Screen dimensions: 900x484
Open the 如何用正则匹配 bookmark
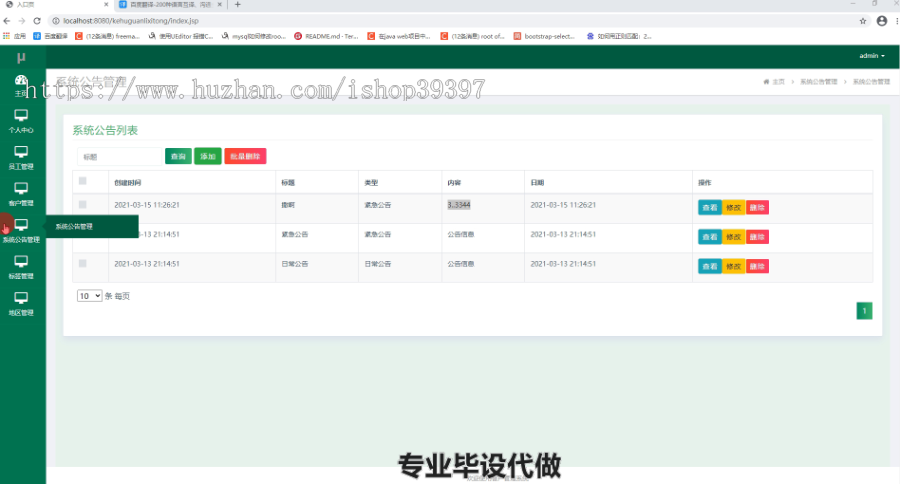[x=619, y=36]
